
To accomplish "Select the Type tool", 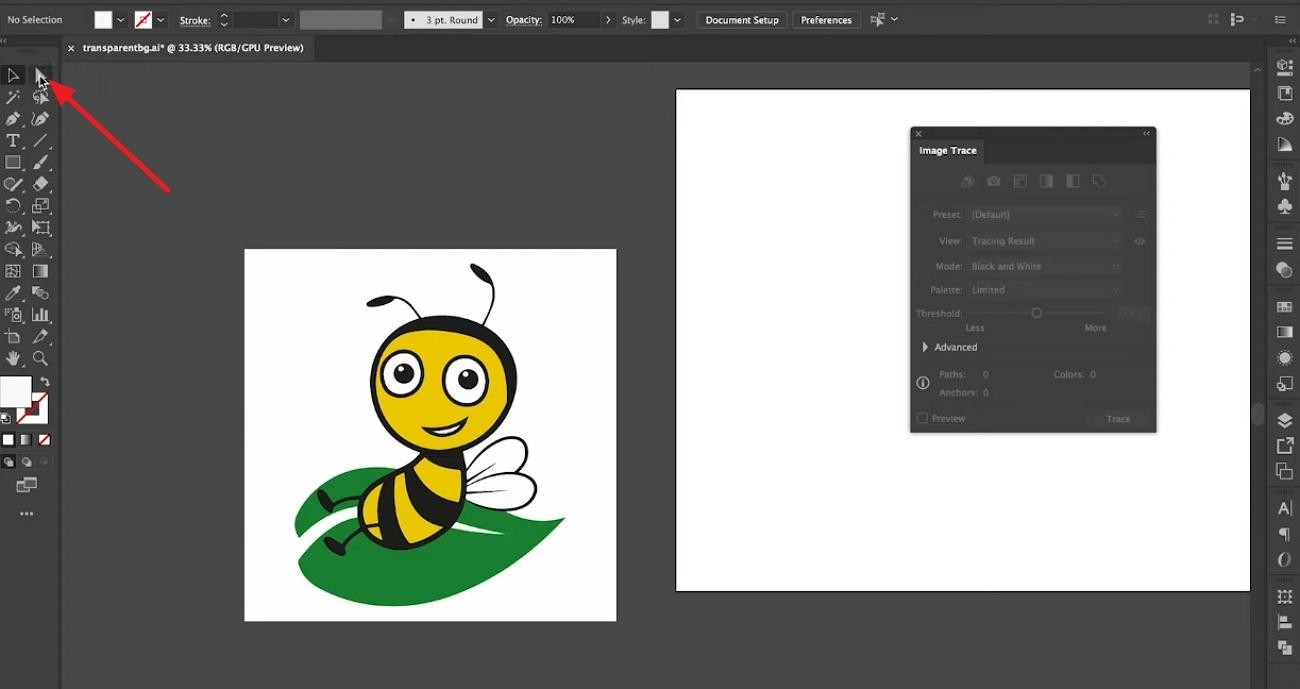I will coord(13,141).
